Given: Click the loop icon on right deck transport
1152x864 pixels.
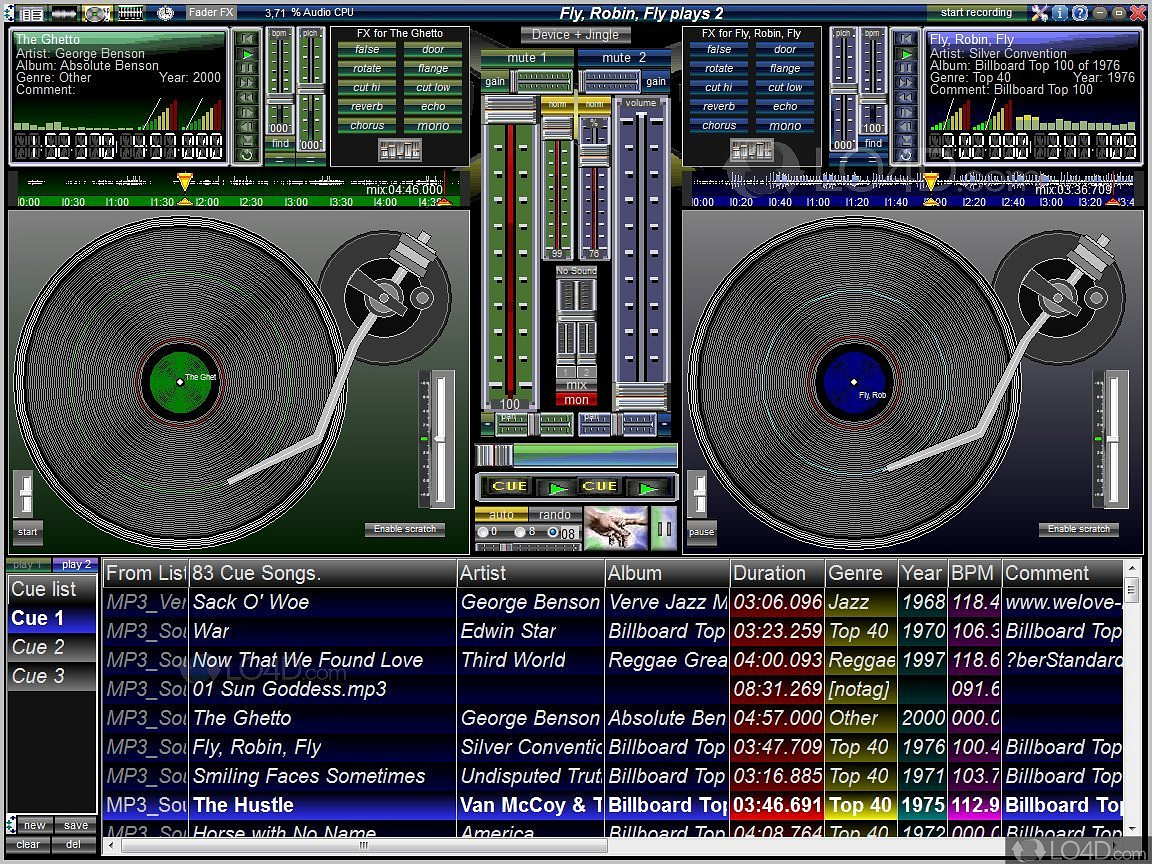Looking at the screenshot, I should coord(906,155).
